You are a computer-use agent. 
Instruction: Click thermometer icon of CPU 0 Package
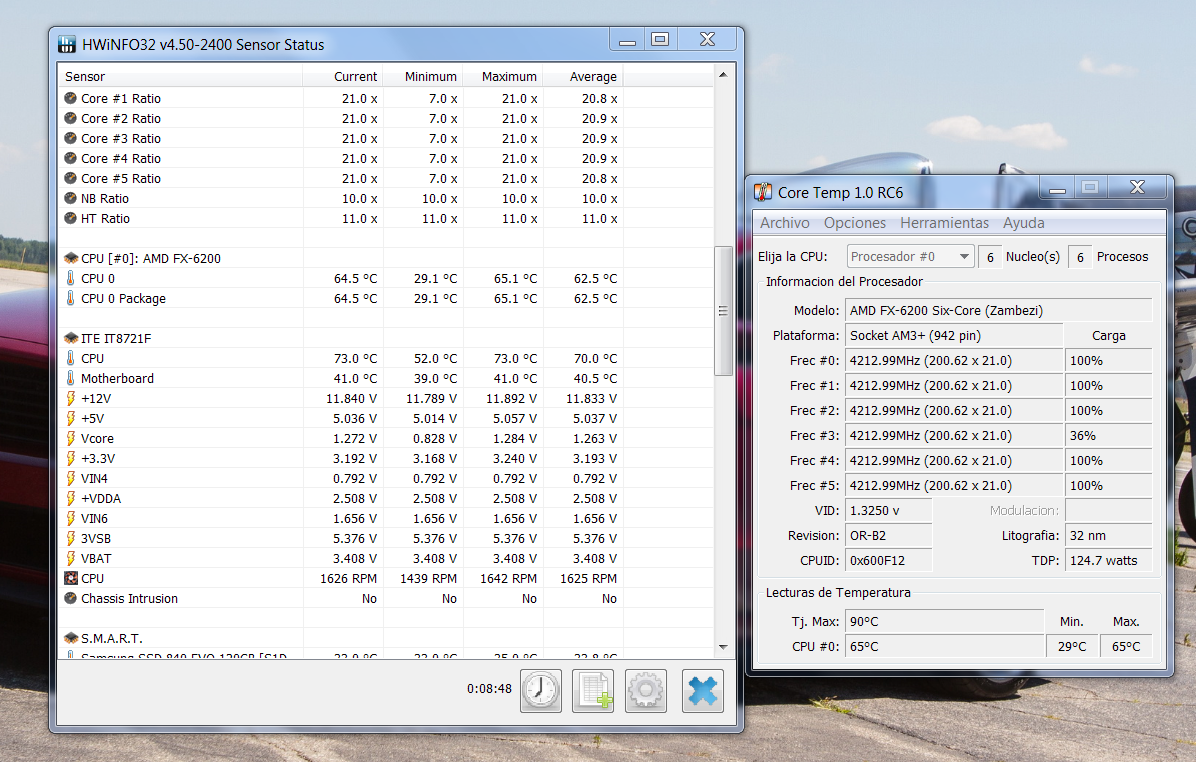click(70, 298)
